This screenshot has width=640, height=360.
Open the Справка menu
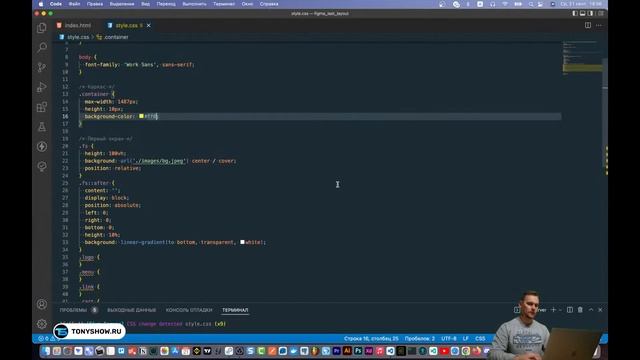[269, 4]
